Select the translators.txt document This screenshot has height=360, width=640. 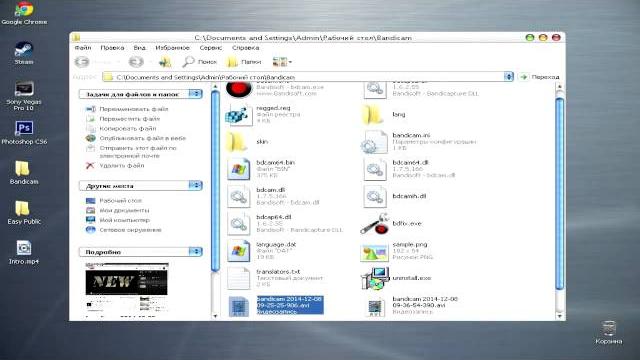pyautogui.click(x=275, y=278)
